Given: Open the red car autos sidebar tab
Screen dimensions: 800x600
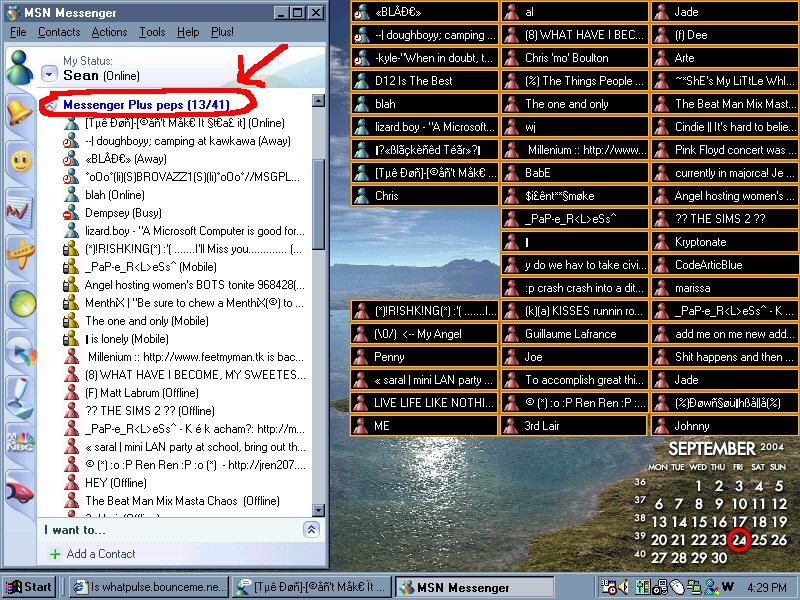Looking at the screenshot, I should (x=19, y=492).
